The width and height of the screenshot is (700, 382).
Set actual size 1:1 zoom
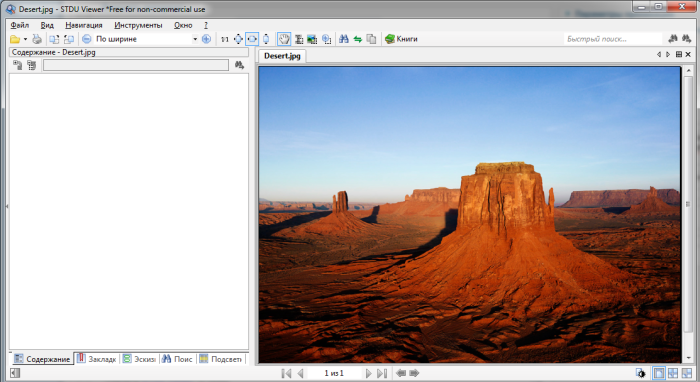coord(225,39)
